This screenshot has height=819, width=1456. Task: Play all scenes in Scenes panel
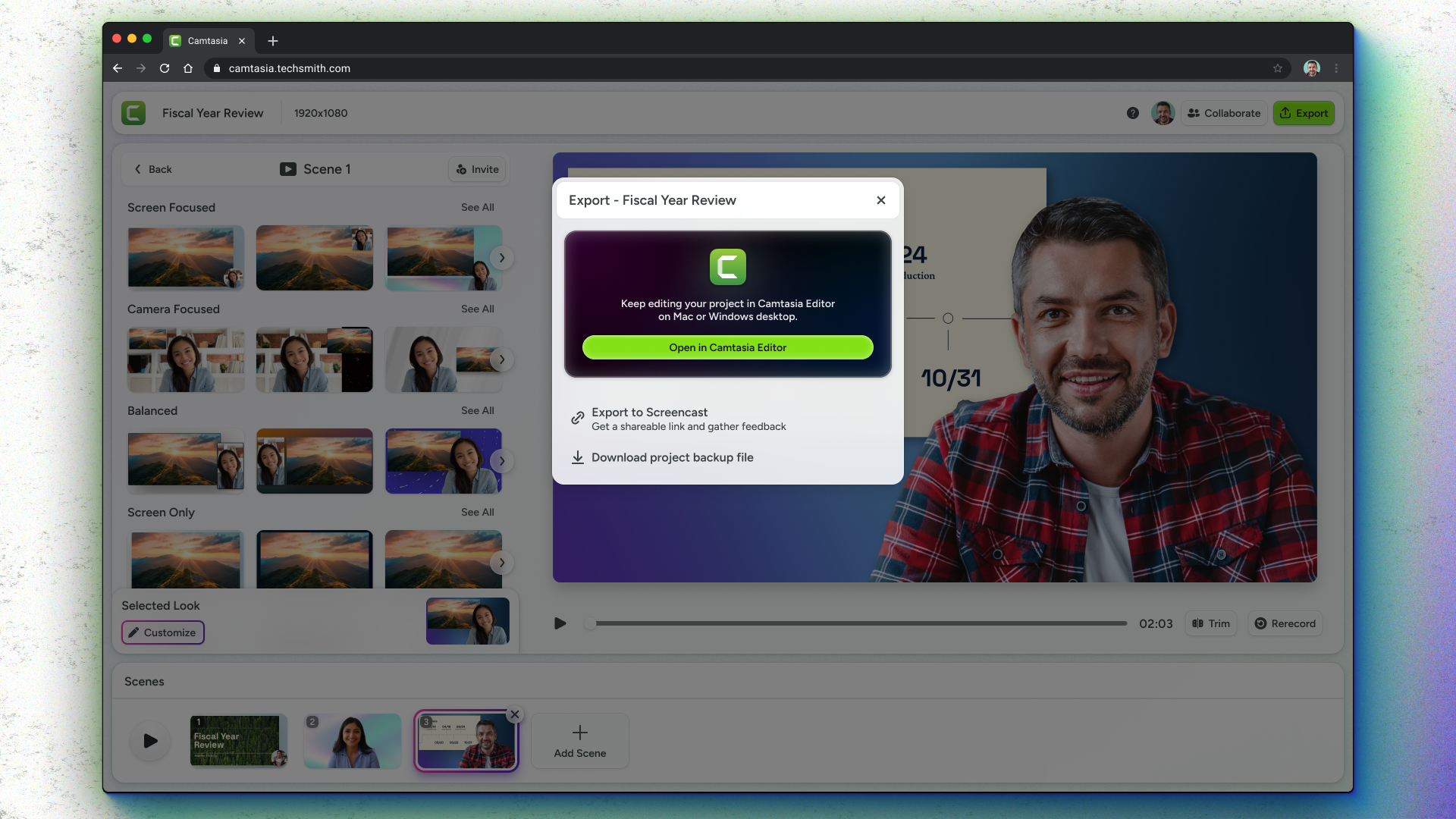pos(150,741)
